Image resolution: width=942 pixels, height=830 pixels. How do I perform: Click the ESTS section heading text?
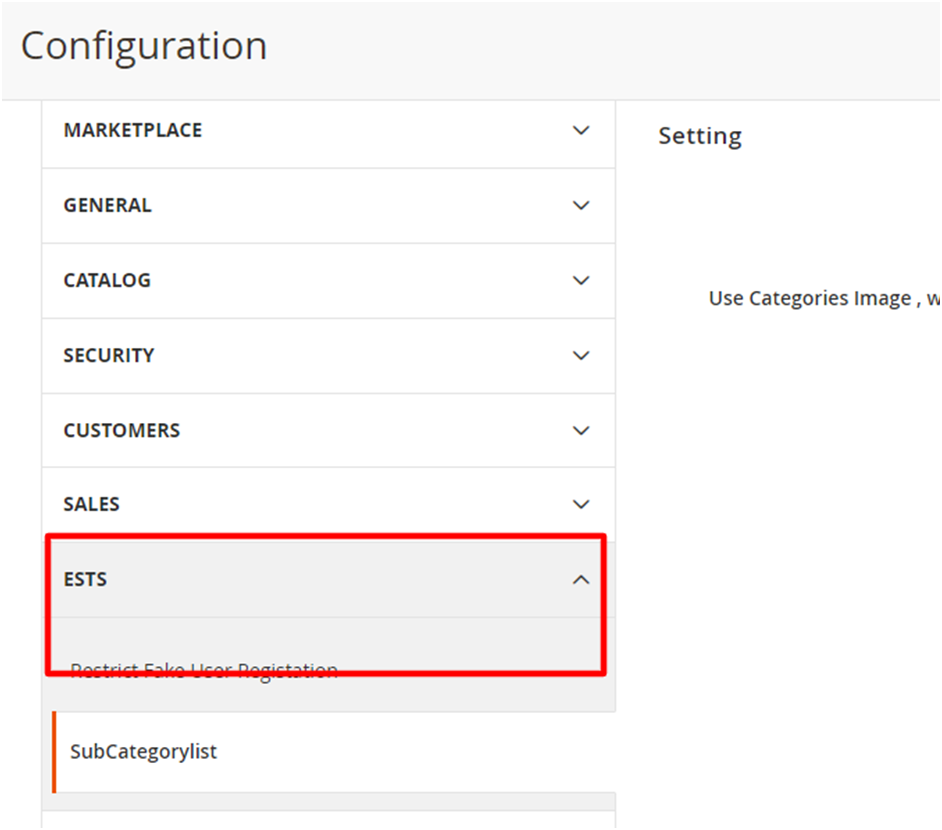[85, 580]
